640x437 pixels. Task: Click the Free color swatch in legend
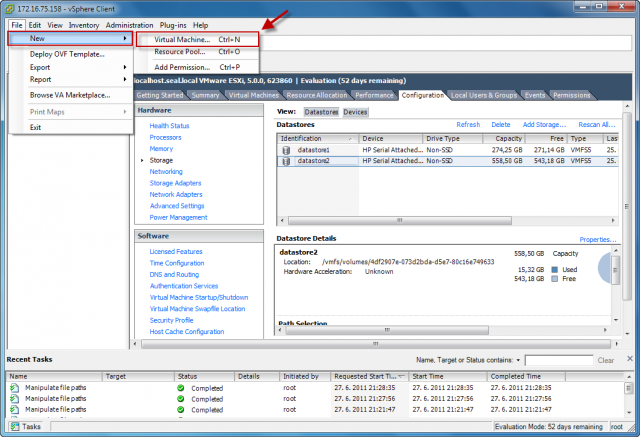[x=555, y=279]
